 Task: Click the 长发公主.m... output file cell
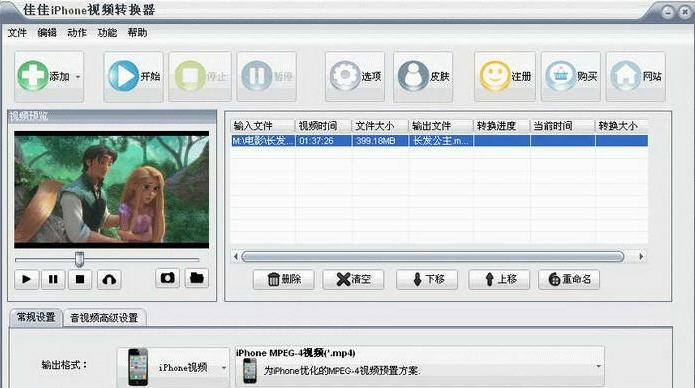tap(441, 141)
